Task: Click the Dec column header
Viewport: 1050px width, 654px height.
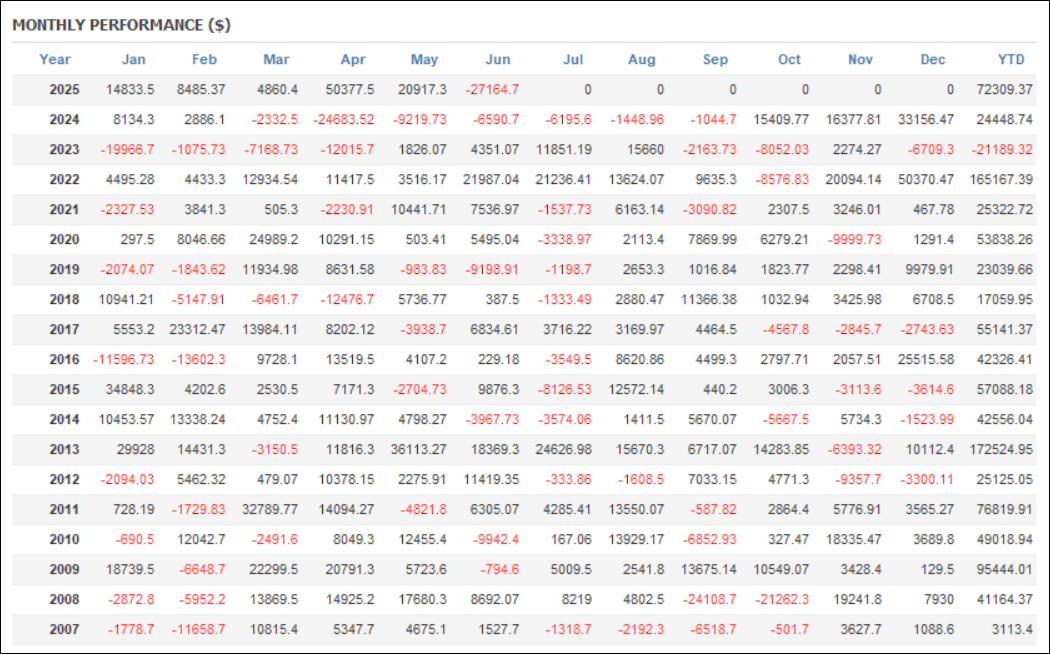Action: pos(933,60)
